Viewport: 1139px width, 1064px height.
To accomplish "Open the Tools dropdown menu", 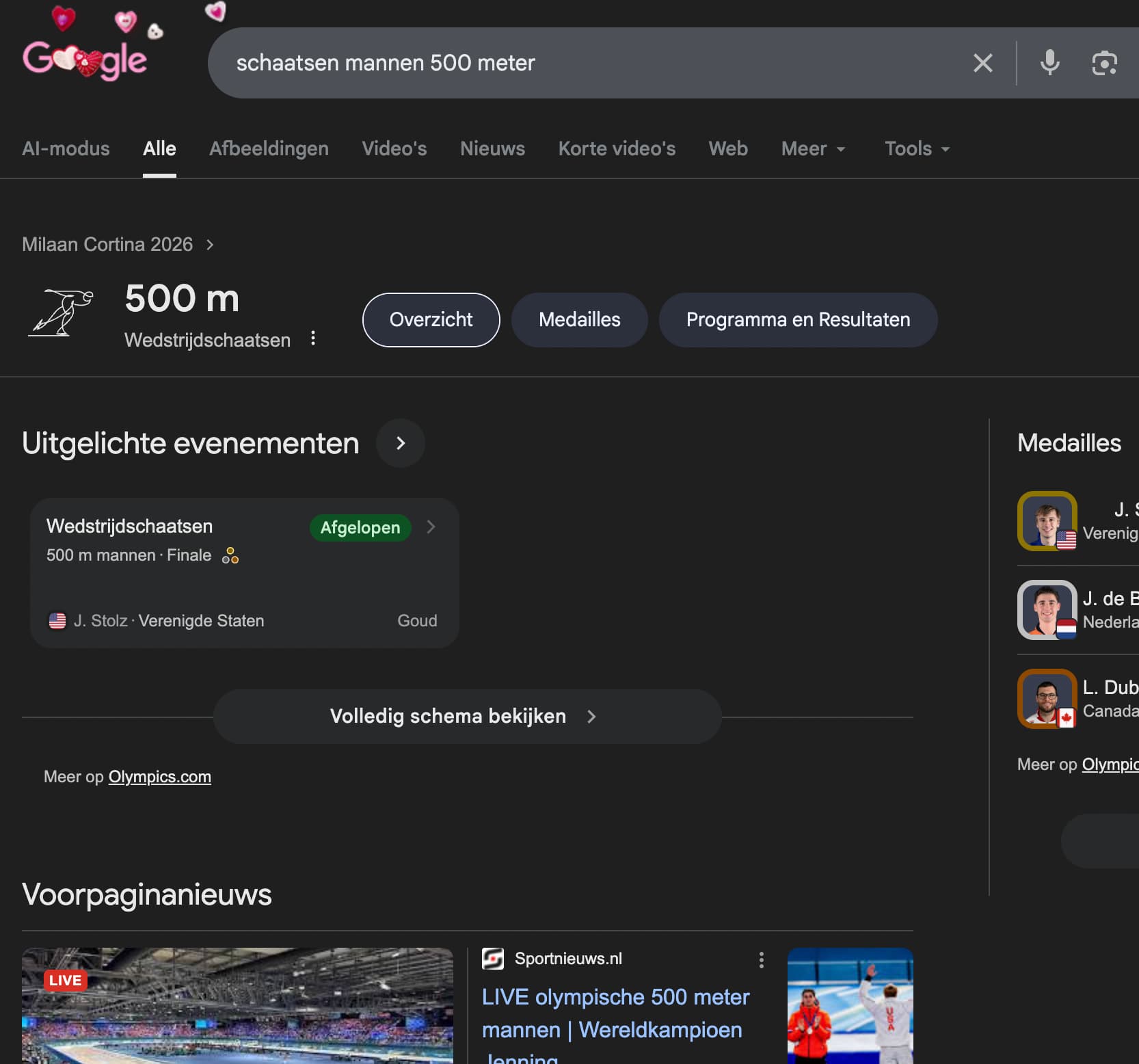I will pos(917,149).
